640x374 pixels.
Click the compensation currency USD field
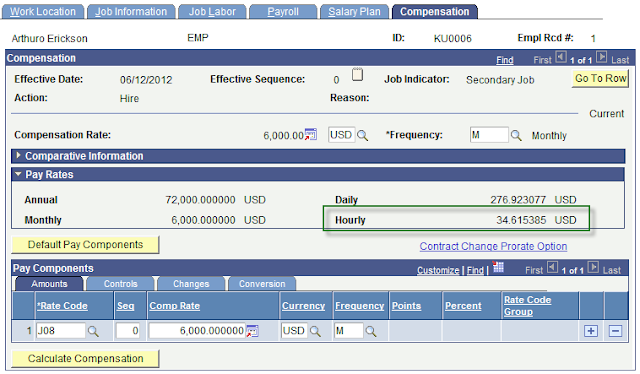[341, 135]
